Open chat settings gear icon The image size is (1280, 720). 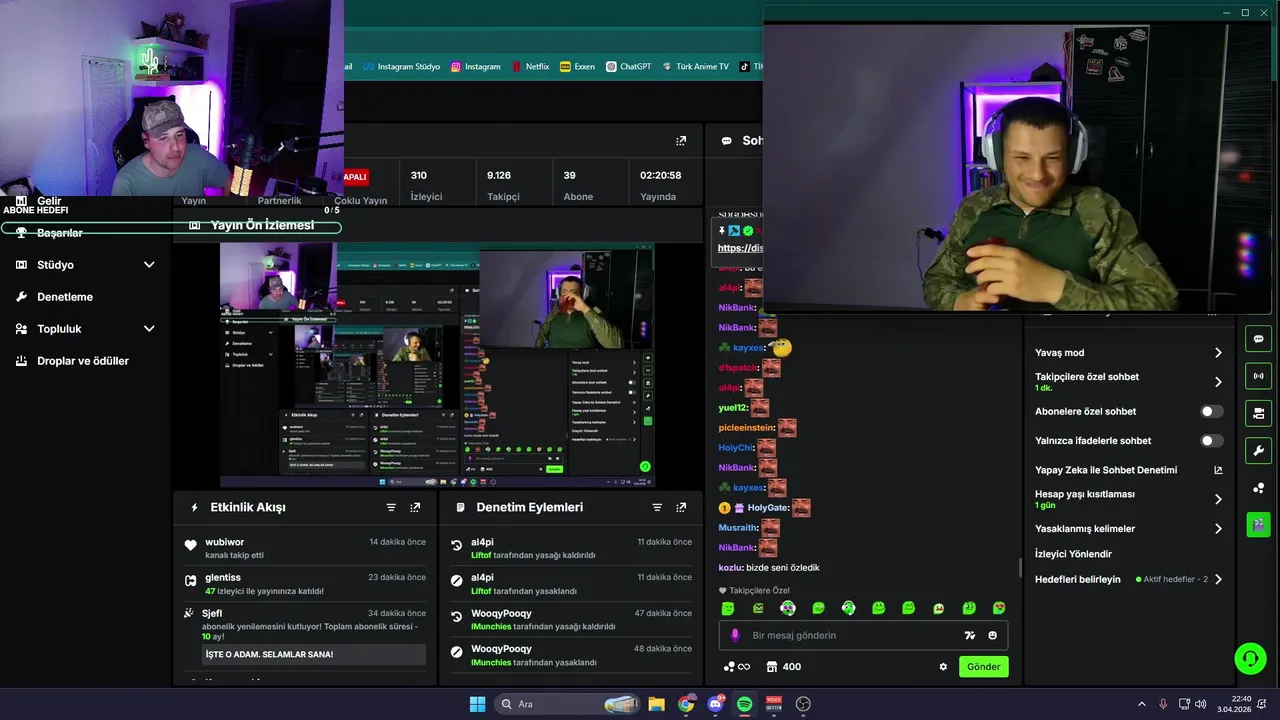click(943, 667)
